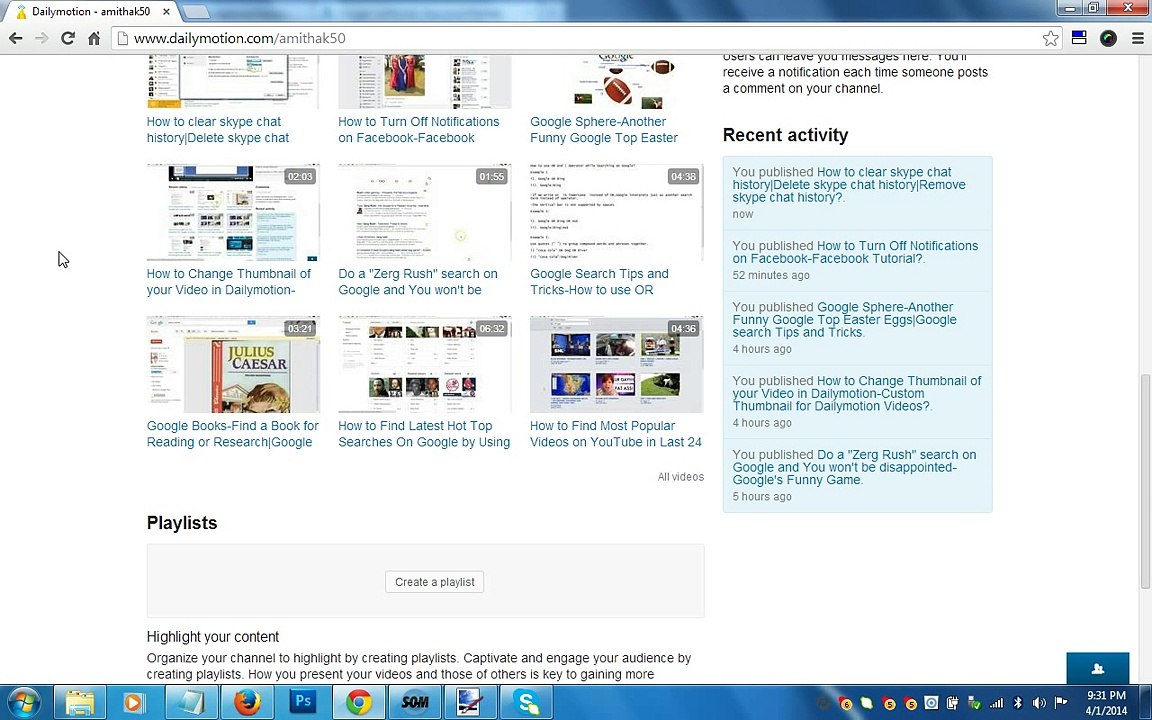This screenshot has width=1152, height=720.
Task: Click the 02:03 Change Thumbnail video thumbnail
Action: click(x=233, y=212)
